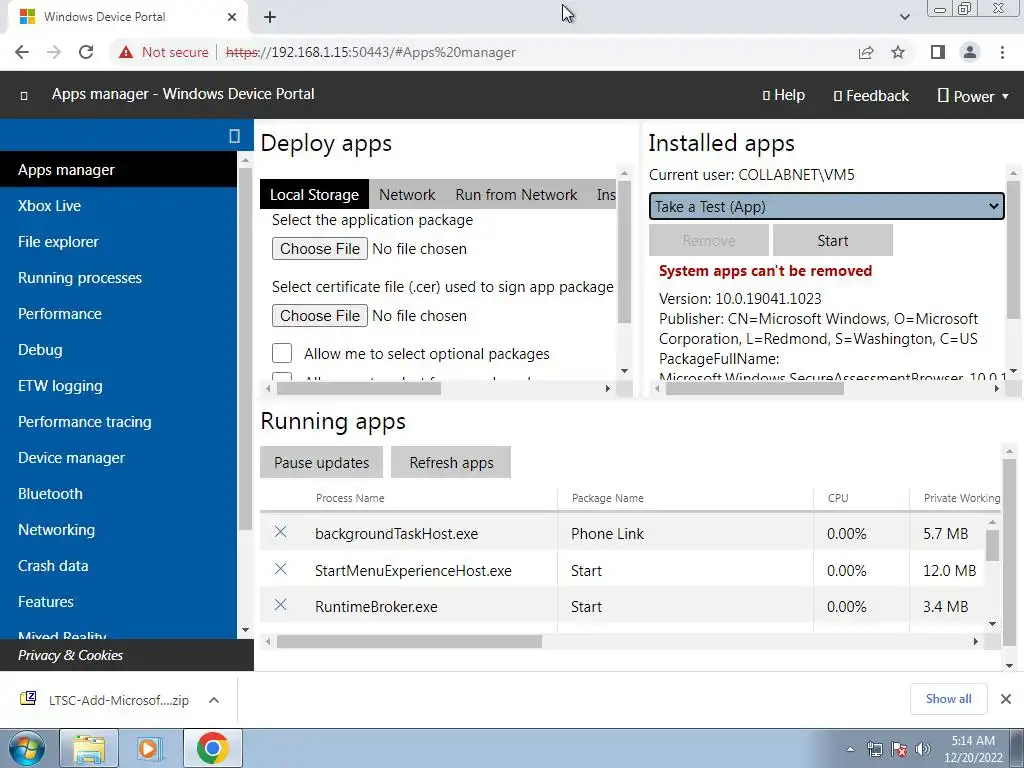
Task: Go to the Performance page
Action: coord(118,313)
